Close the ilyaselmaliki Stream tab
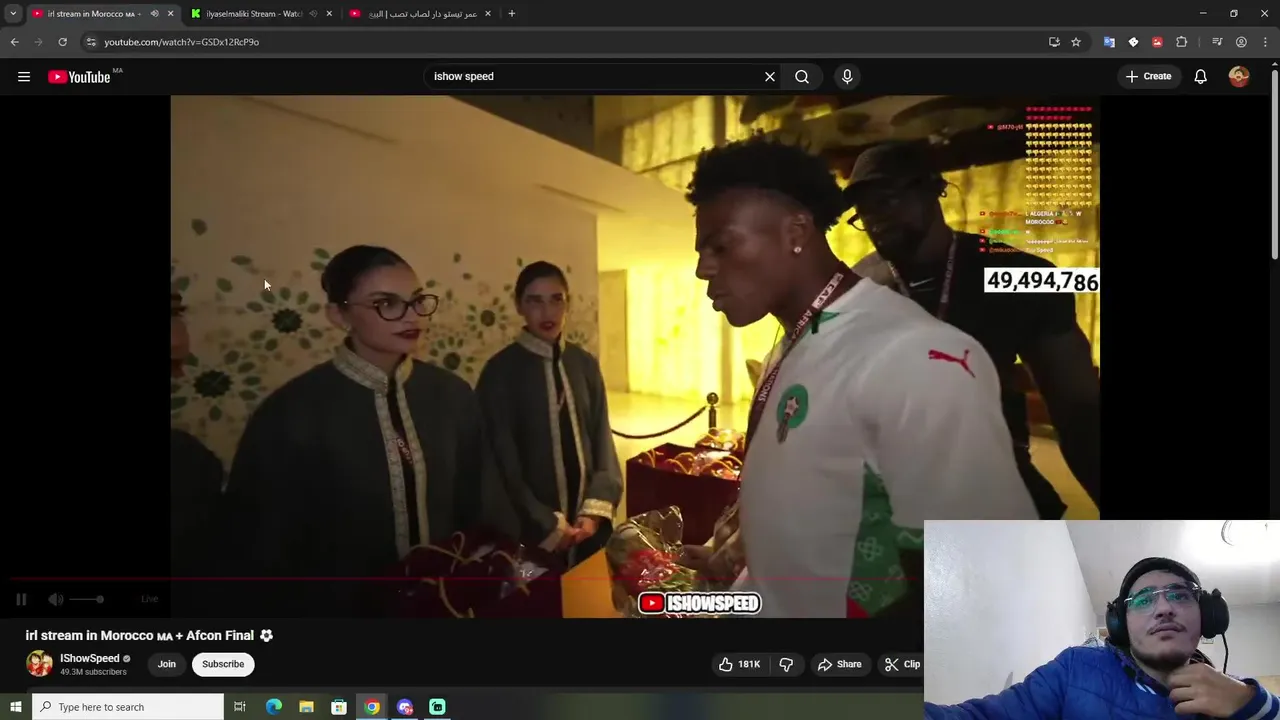The height and width of the screenshot is (720, 1280). click(x=329, y=14)
